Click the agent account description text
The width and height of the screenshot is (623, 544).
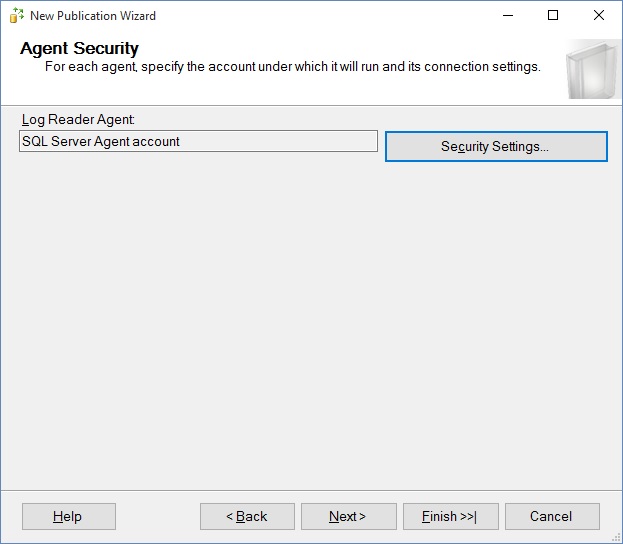[292, 67]
